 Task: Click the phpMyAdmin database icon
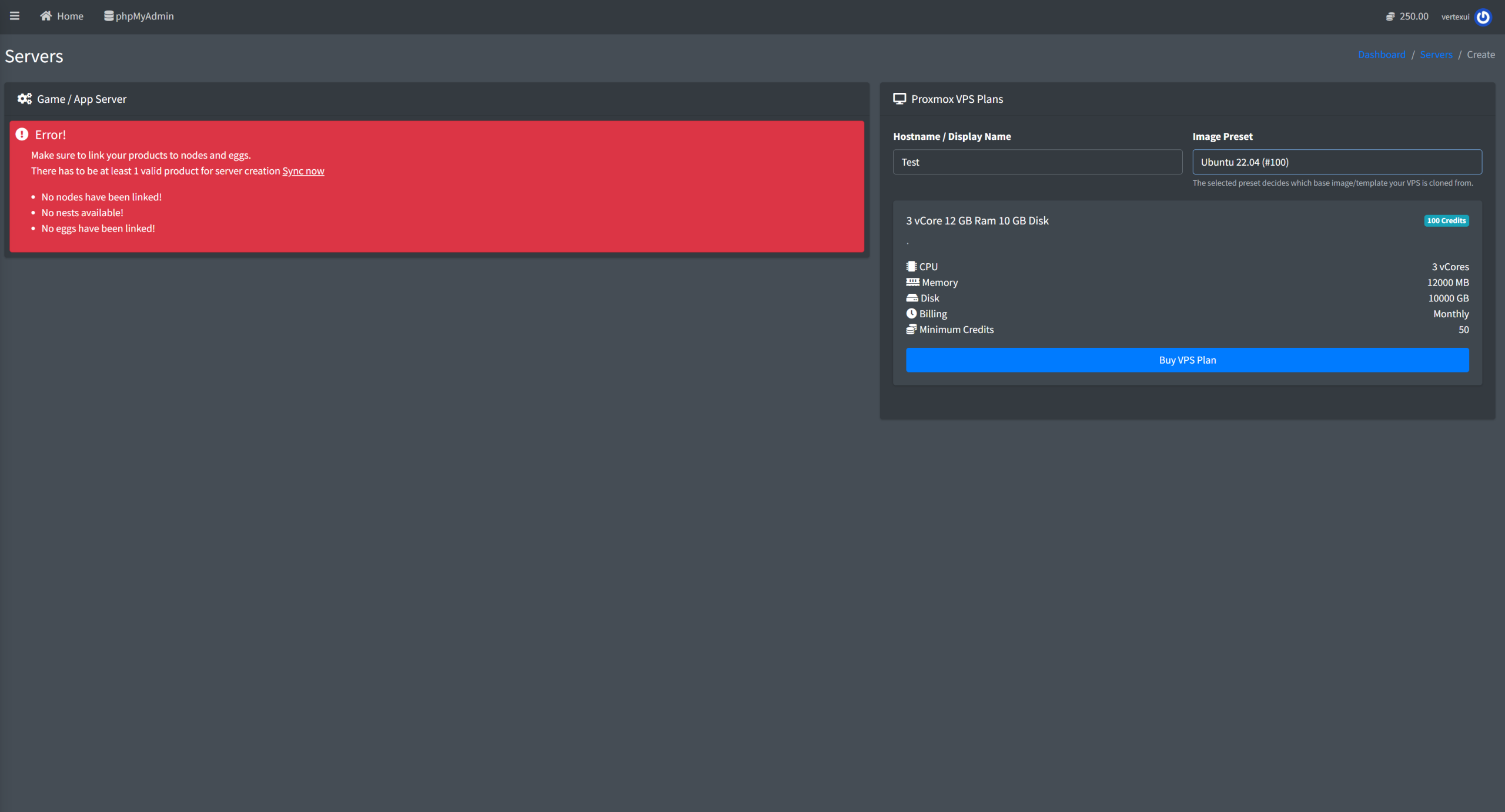[x=109, y=16]
